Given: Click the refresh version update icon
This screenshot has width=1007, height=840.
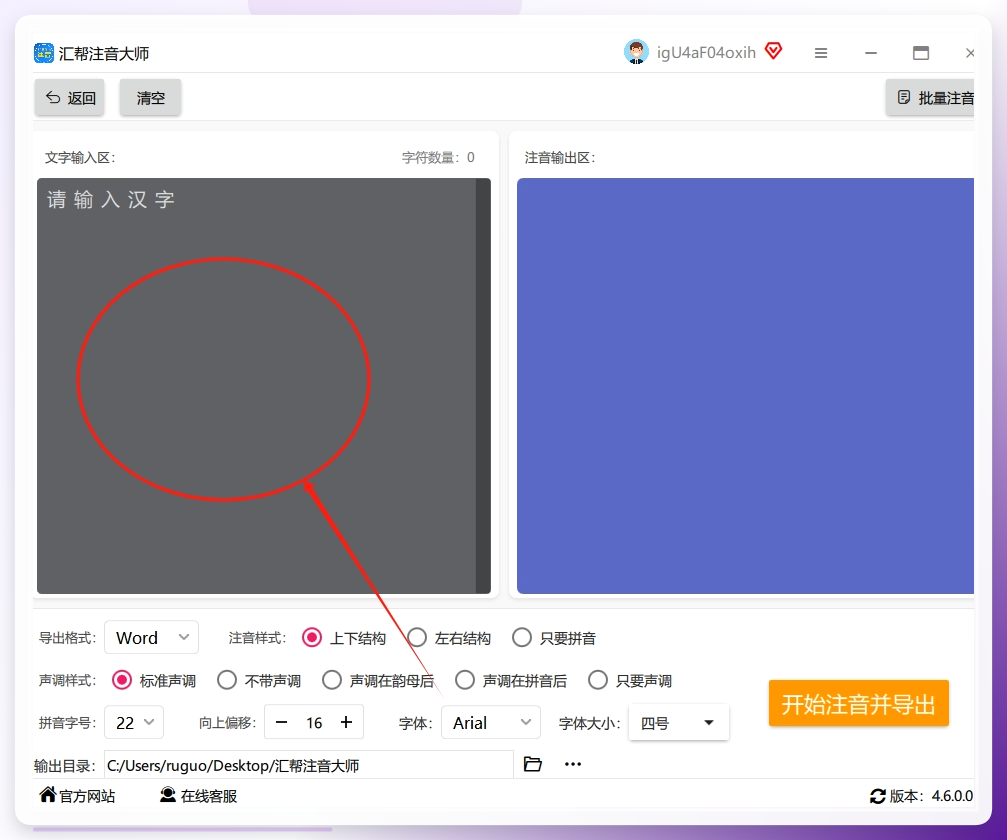Looking at the screenshot, I should [x=877, y=796].
